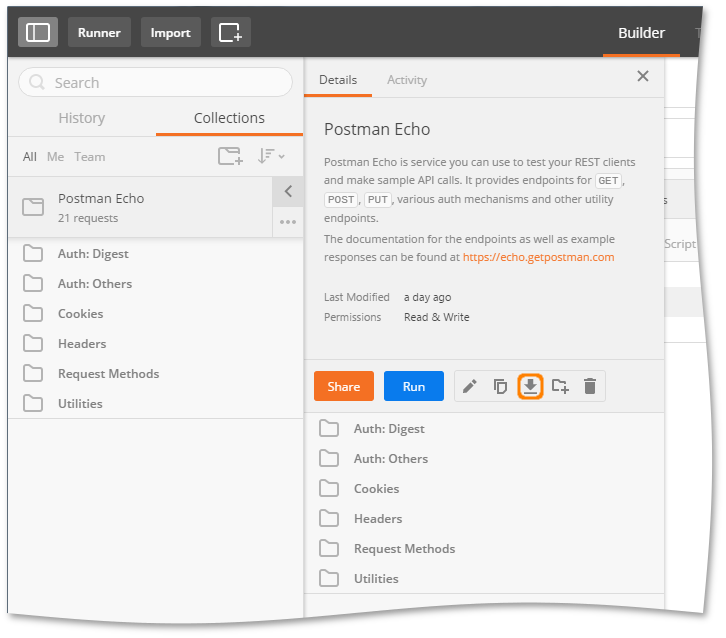The height and width of the screenshot is (638, 726).
Task: Delete the collection with trash icon
Action: pos(590,386)
